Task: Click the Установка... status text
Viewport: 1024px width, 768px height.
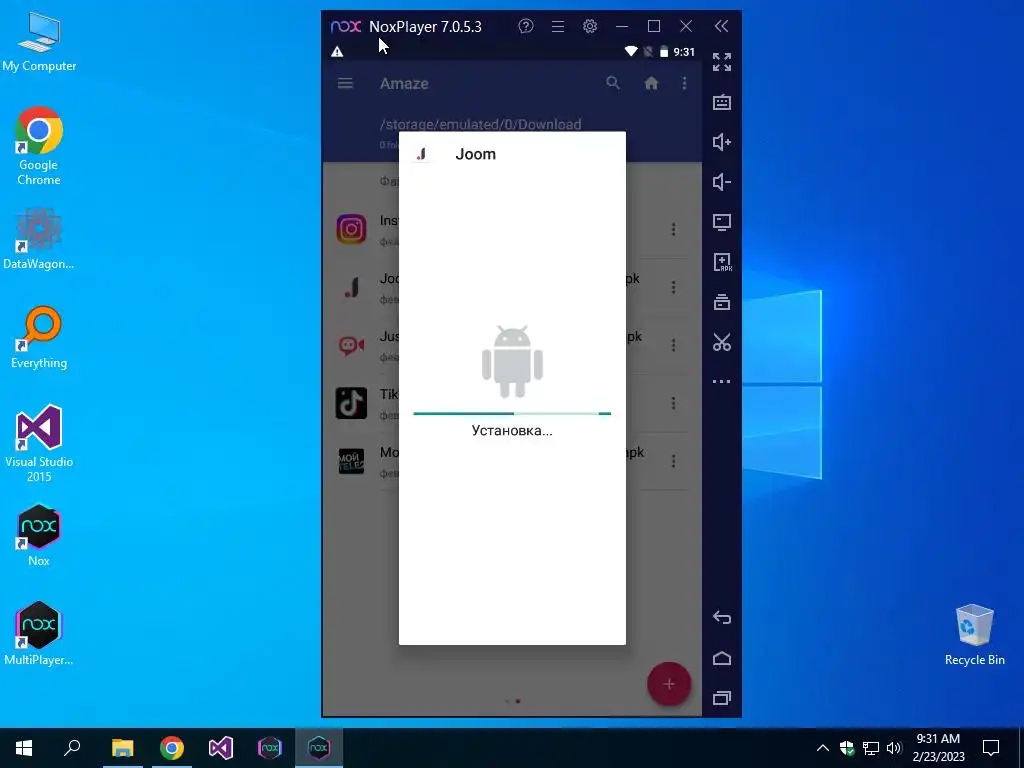Action: pos(512,430)
